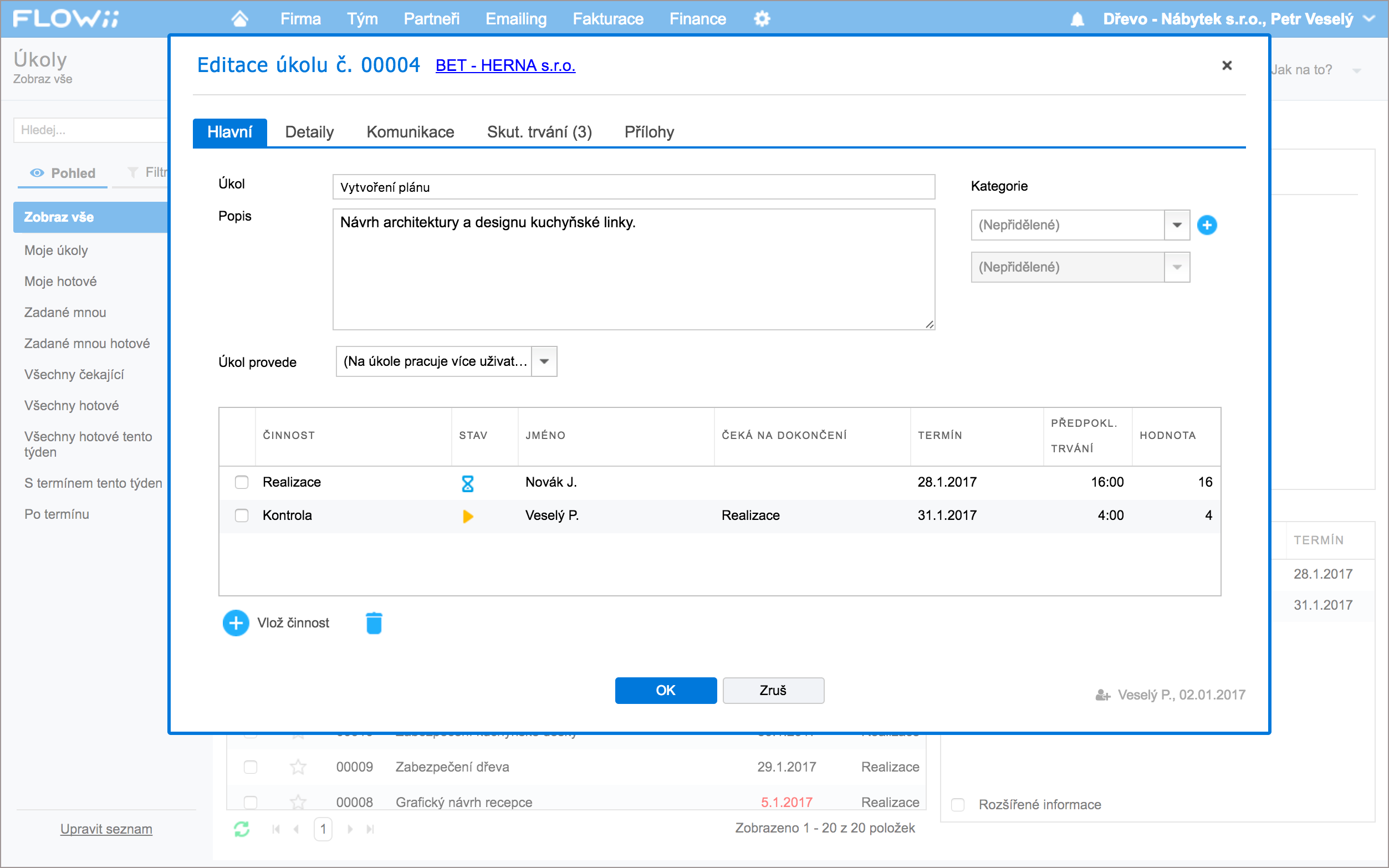The height and width of the screenshot is (868, 1389).
Task: Click the blue plus Vlož činnost icon
Action: (x=236, y=623)
